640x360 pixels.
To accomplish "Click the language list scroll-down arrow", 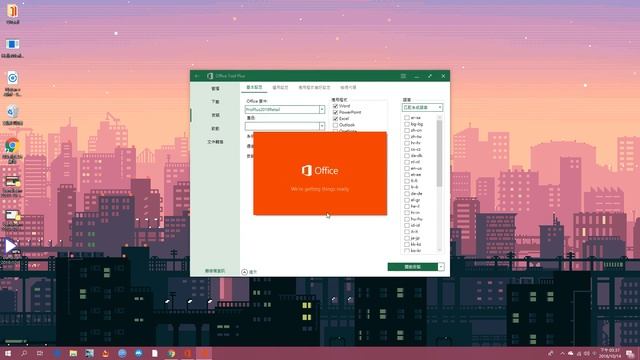I will pos(439,250).
